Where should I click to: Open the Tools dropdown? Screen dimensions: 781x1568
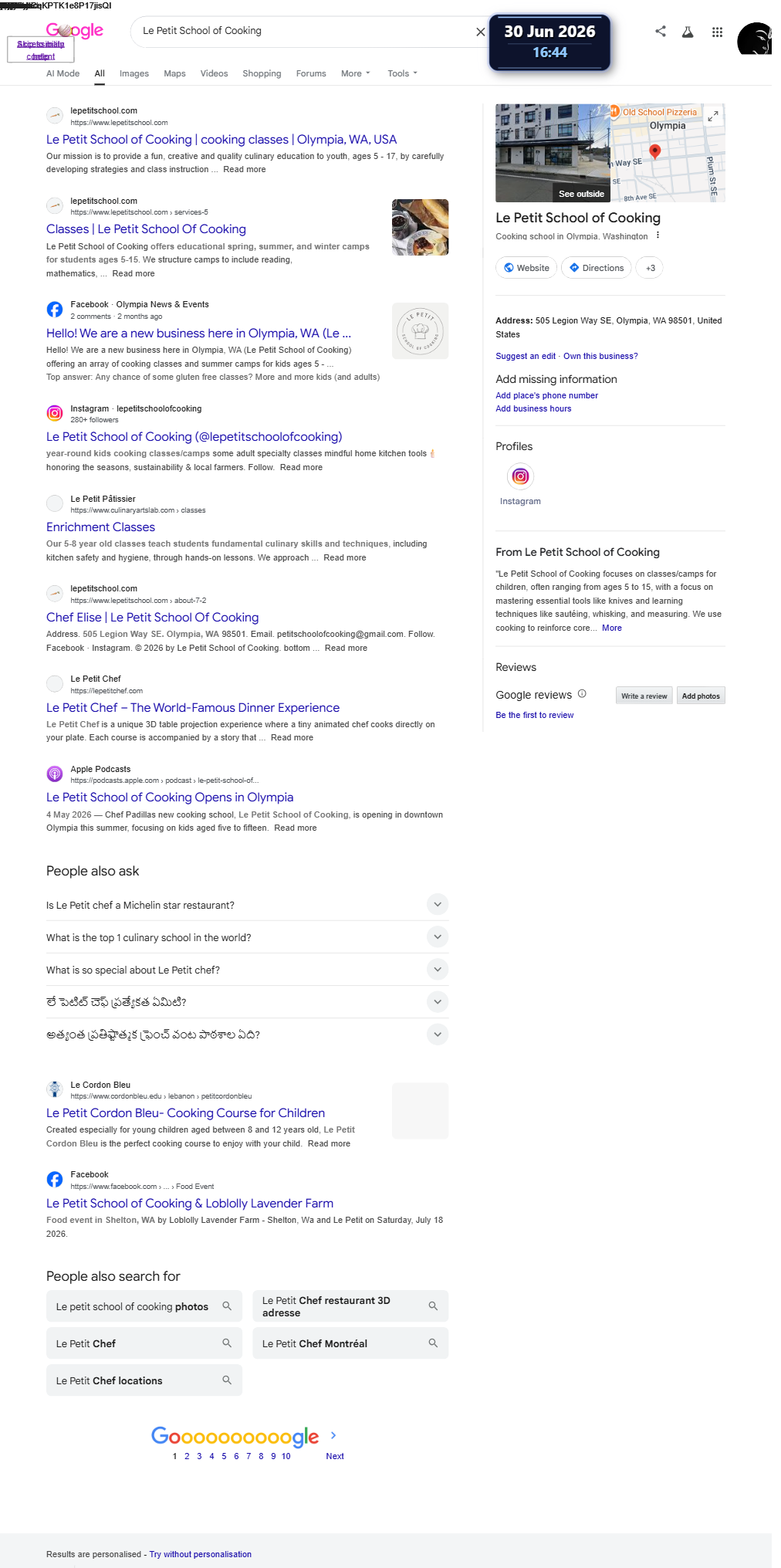(402, 73)
